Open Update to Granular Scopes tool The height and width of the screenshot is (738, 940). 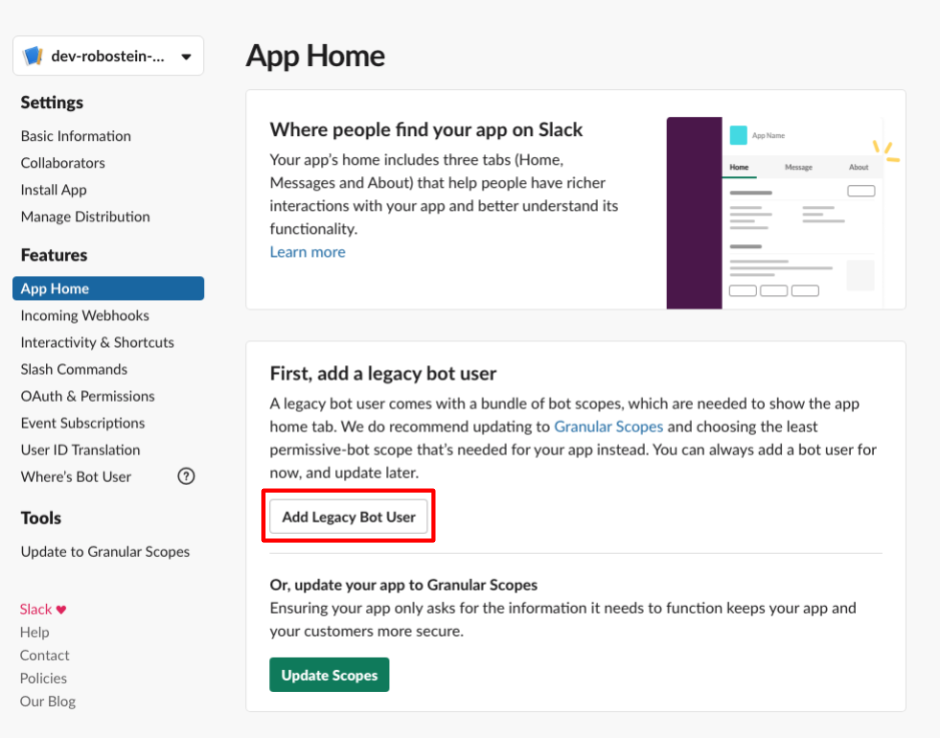click(105, 552)
